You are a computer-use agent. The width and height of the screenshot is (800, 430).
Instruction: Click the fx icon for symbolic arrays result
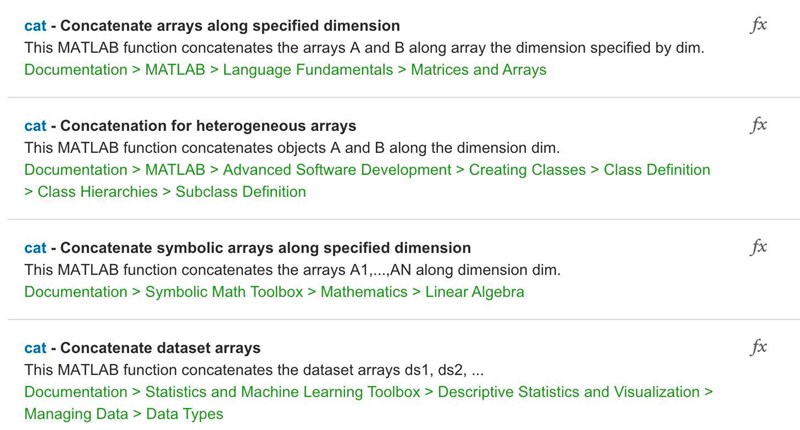(x=758, y=247)
